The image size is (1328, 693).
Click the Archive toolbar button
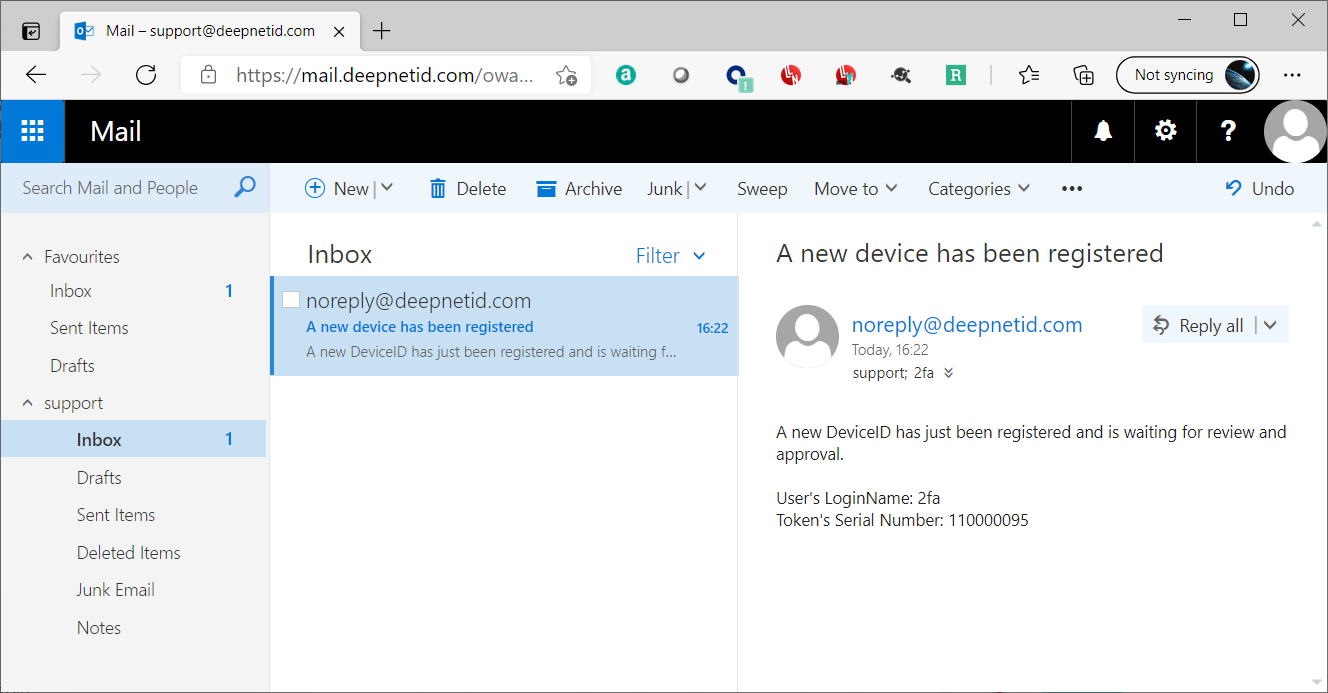click(x=579, y=189)
